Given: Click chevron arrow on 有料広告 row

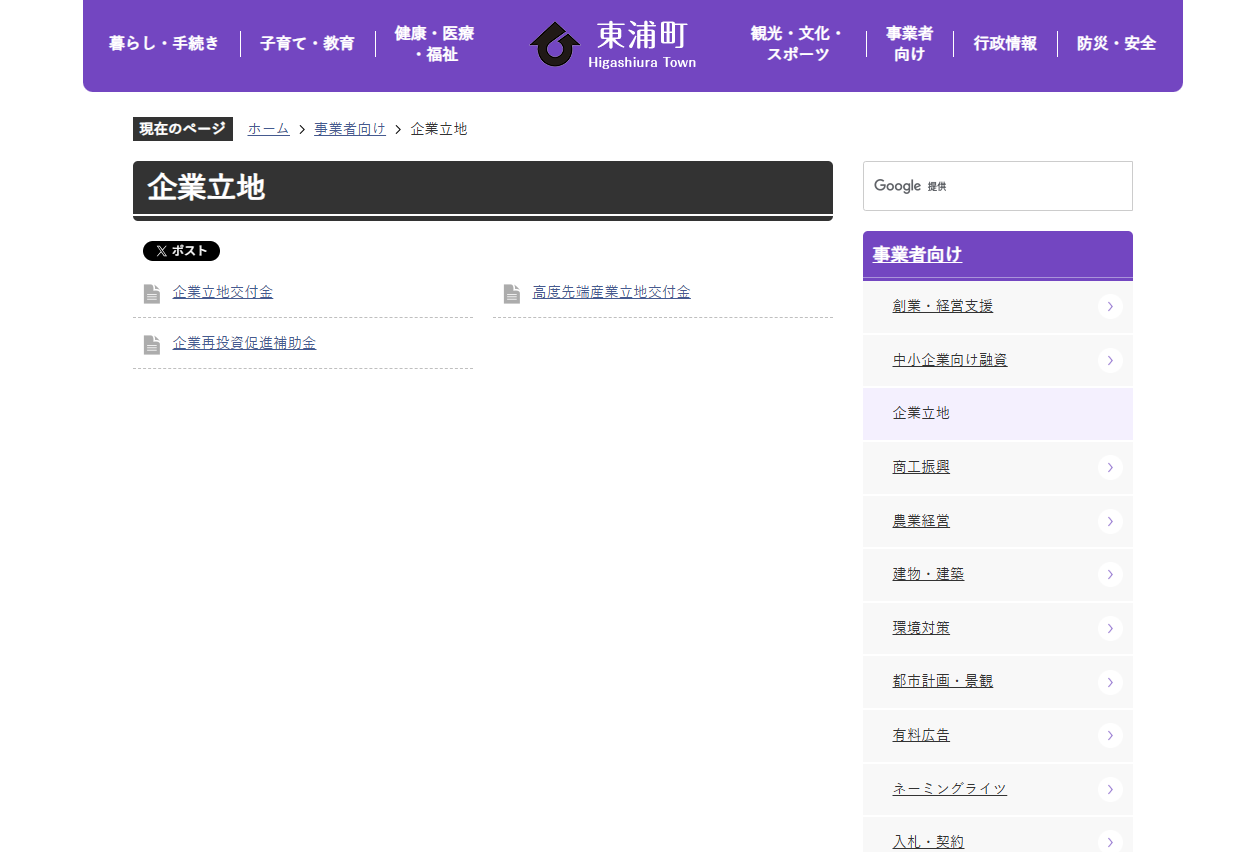Looking at the screenshot, I should (1110, 736).
